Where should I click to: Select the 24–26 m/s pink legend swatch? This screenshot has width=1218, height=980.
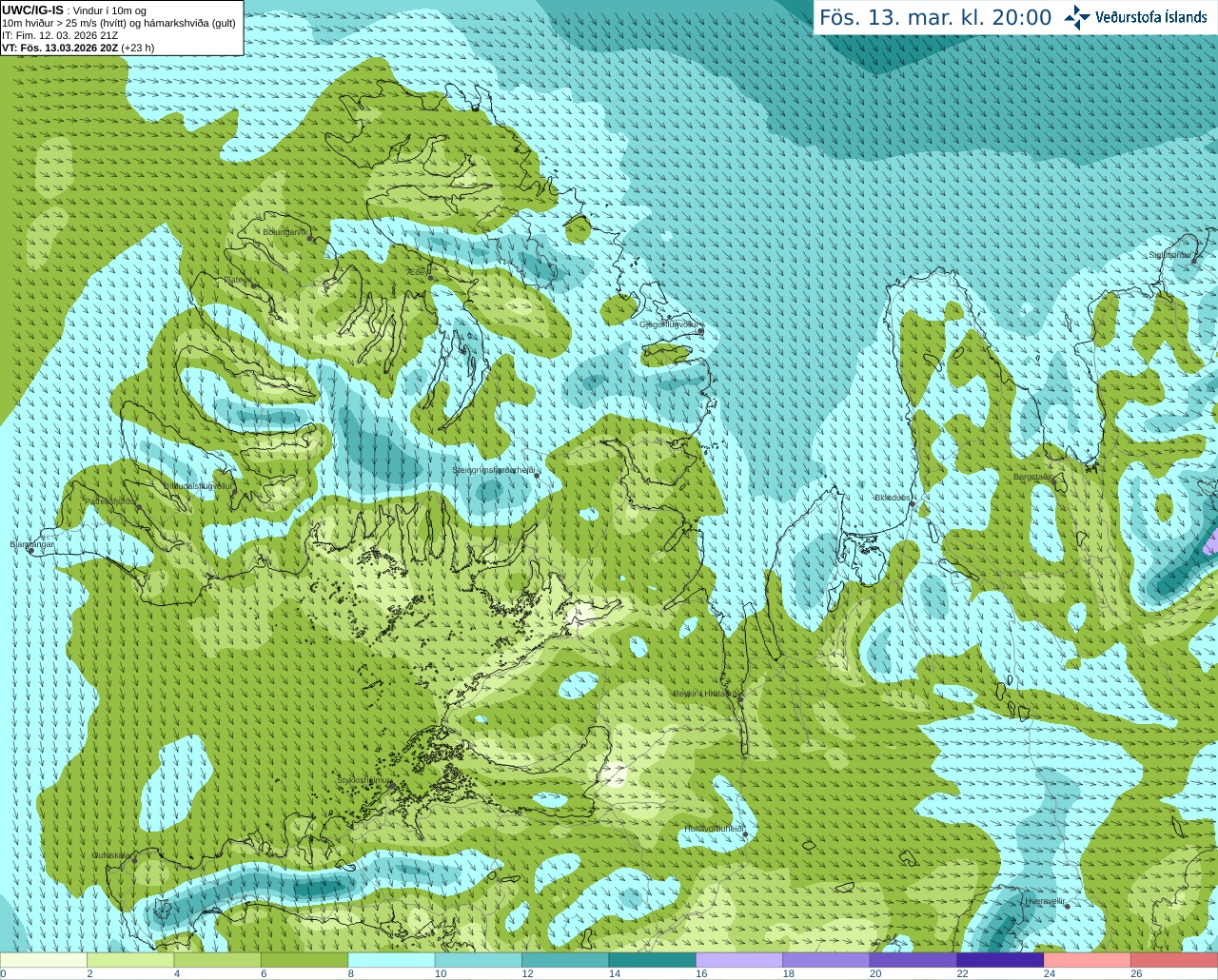(1088, 960)
